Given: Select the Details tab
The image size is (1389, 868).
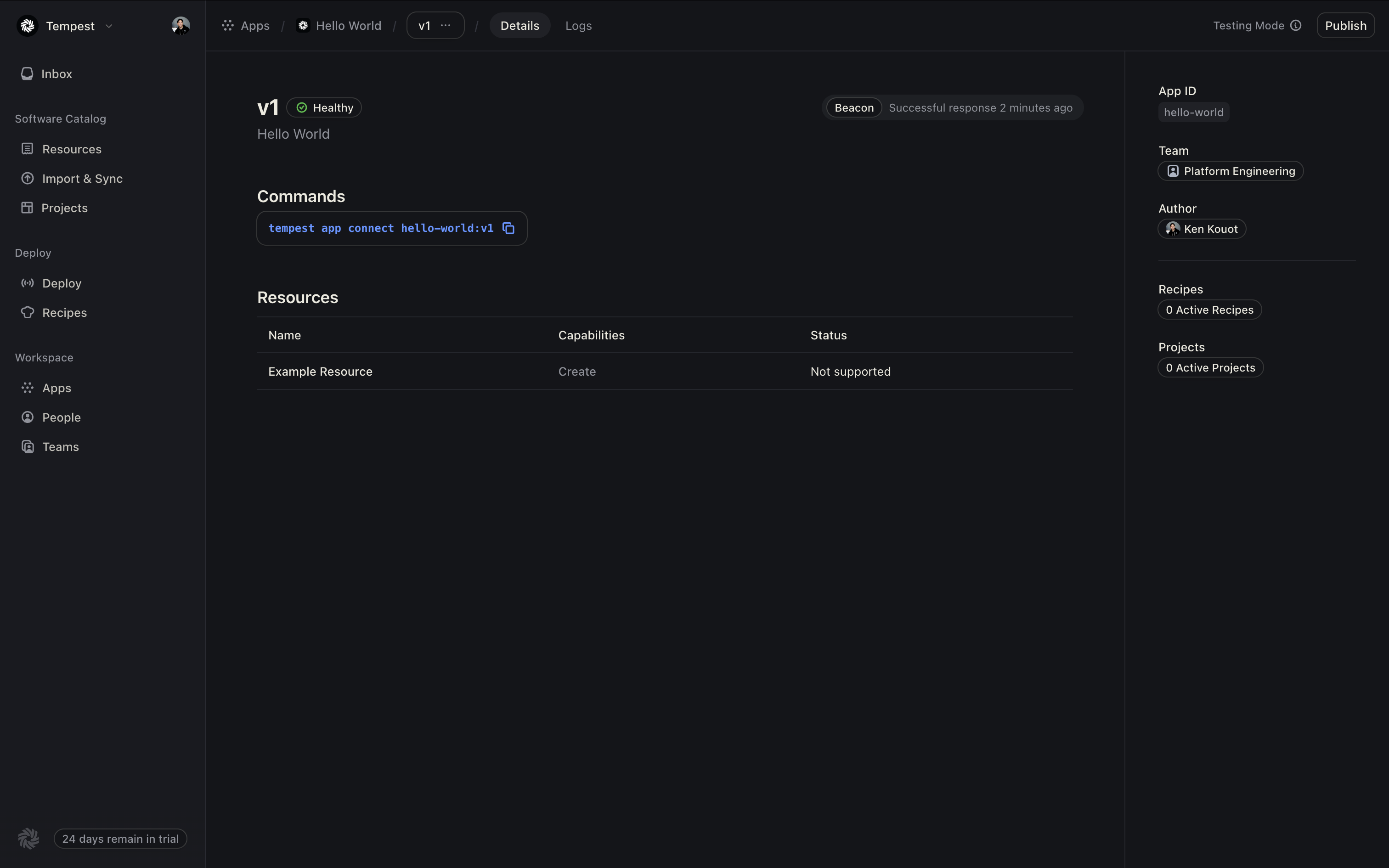Looking at the screenshot, I should pyautogui.click(x=519, y=26).
